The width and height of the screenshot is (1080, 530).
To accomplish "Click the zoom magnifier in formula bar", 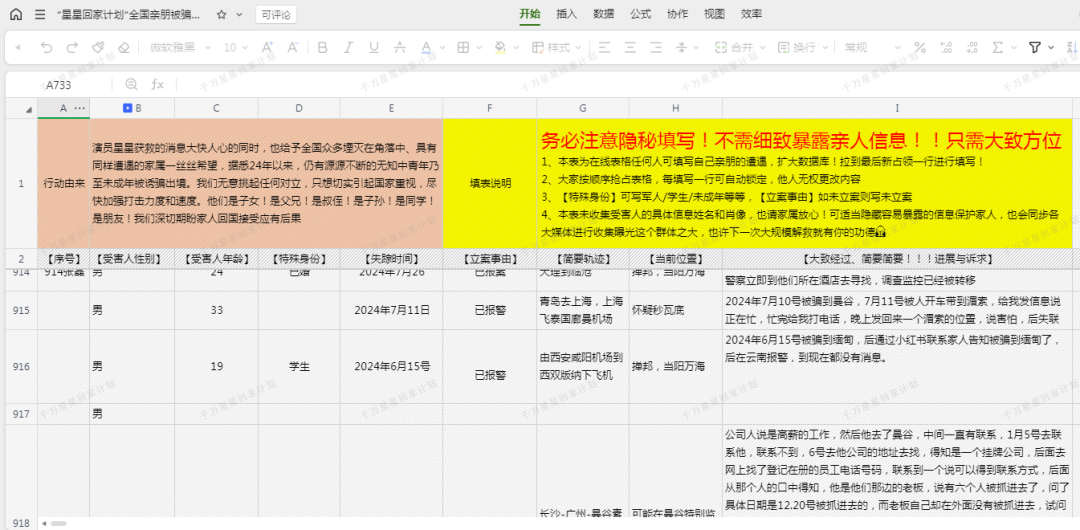I will click(132, 84).
